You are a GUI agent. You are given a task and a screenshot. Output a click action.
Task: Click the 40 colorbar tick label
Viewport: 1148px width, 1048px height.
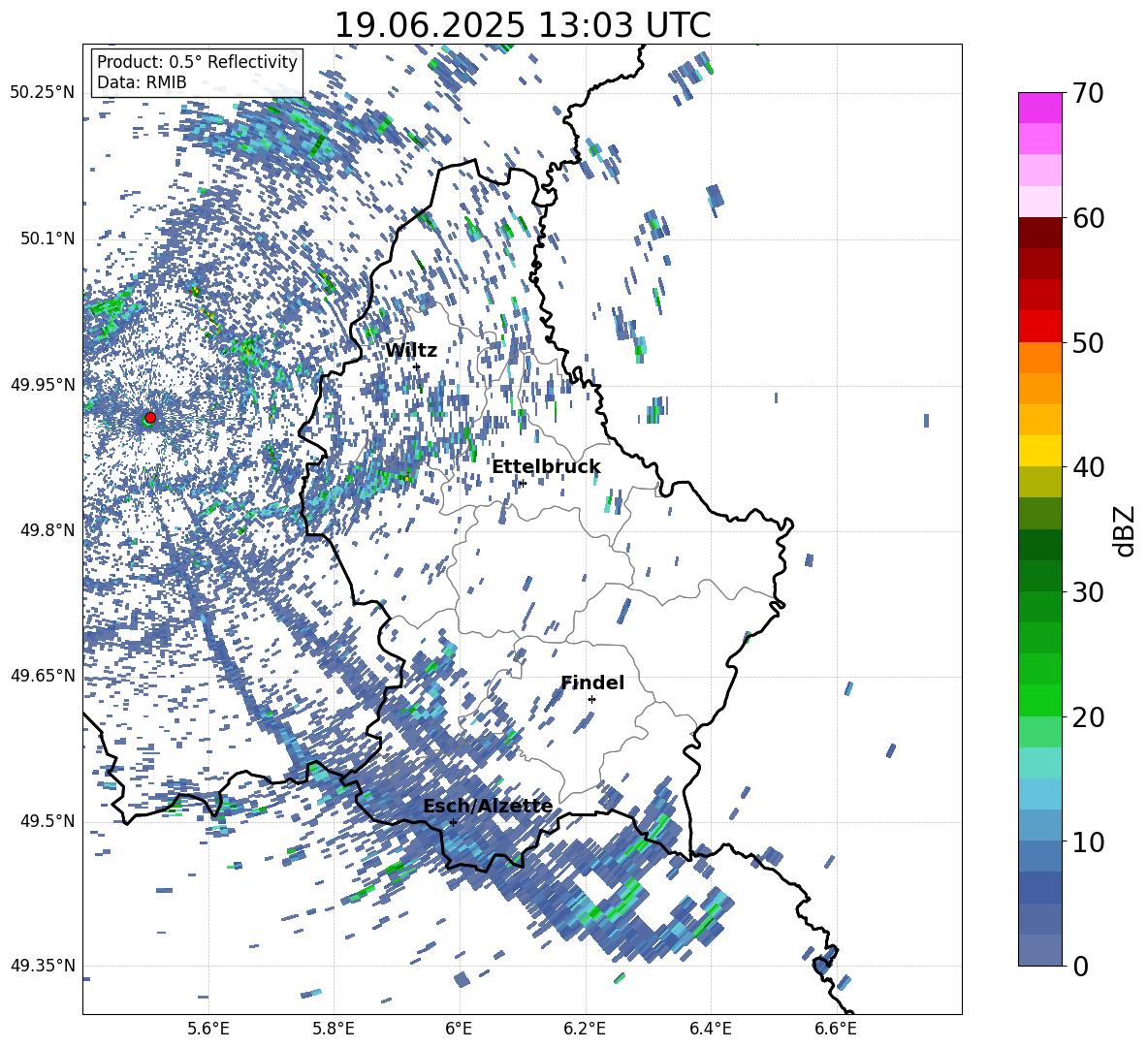(x=1089, y=467)
